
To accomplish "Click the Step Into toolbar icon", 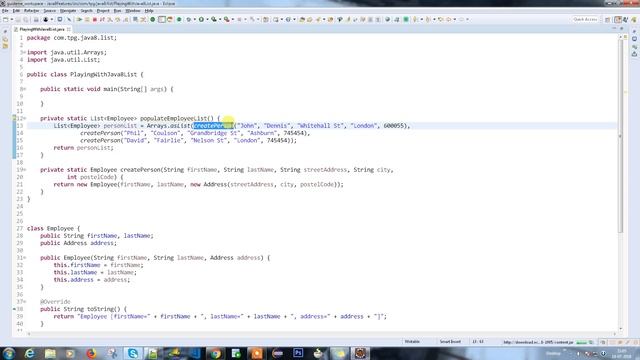I will pos(110,20).
